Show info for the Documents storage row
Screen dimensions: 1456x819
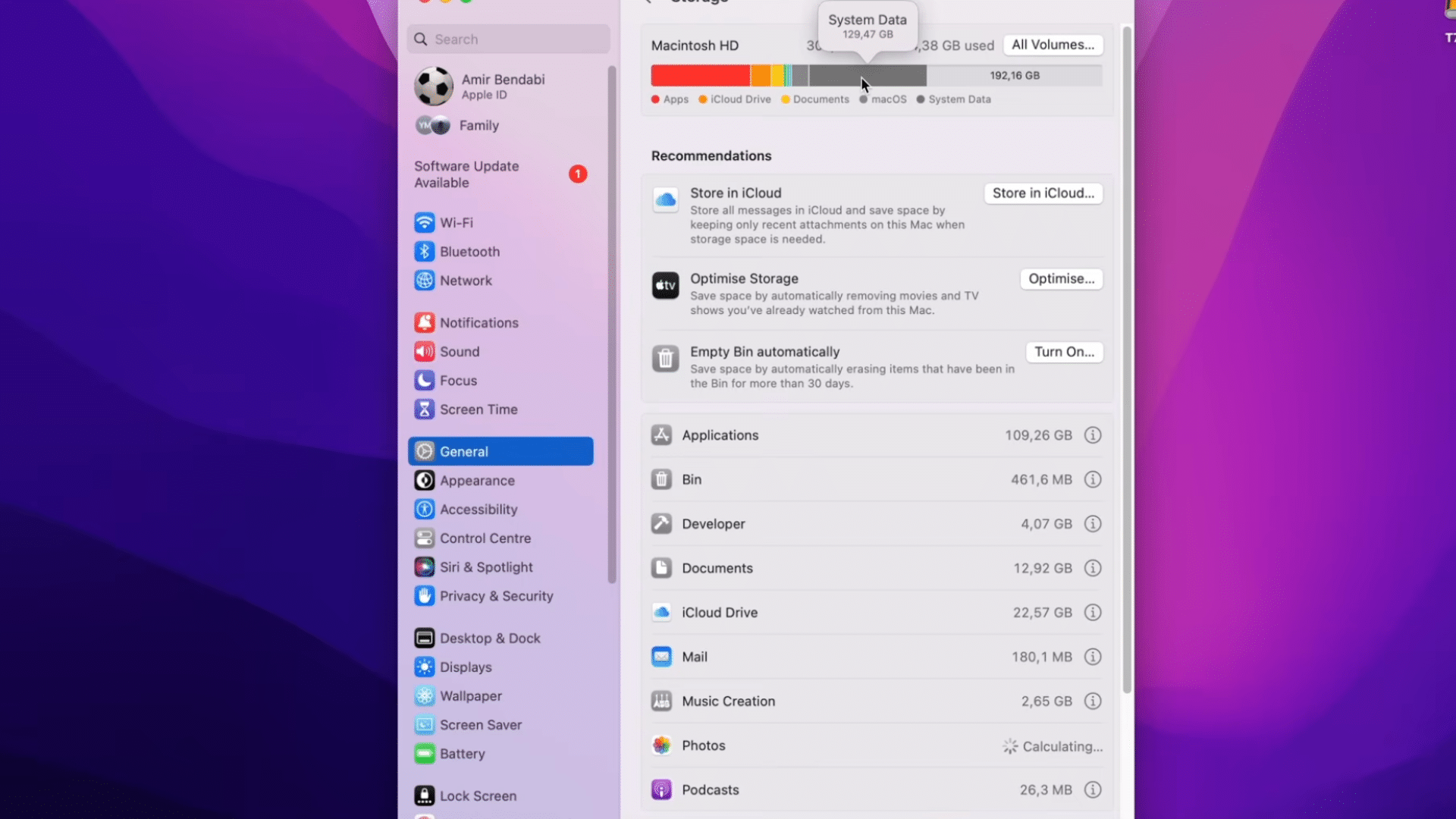coord(1093,568)
